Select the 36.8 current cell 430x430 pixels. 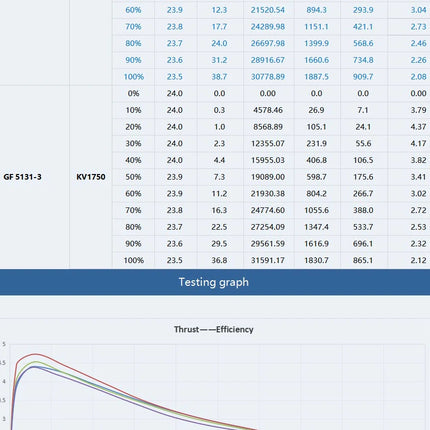[x=219, y=260]
